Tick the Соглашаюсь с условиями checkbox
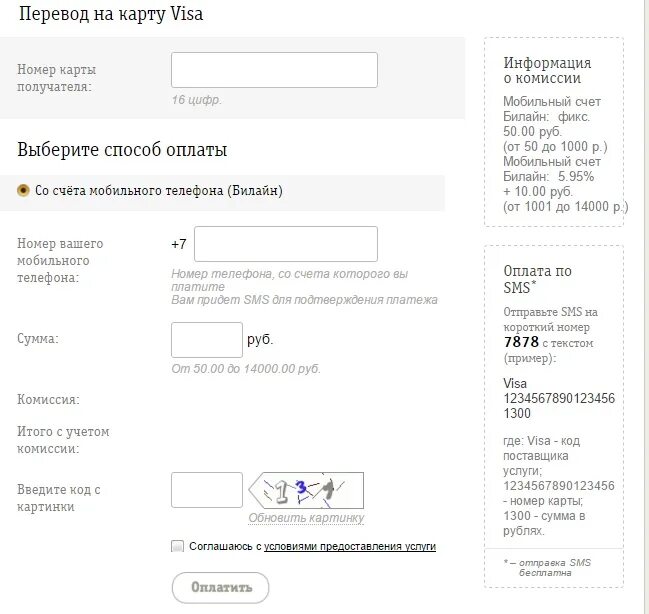The width and height of the screenshot is (649, 614). [x=177, y=546]
